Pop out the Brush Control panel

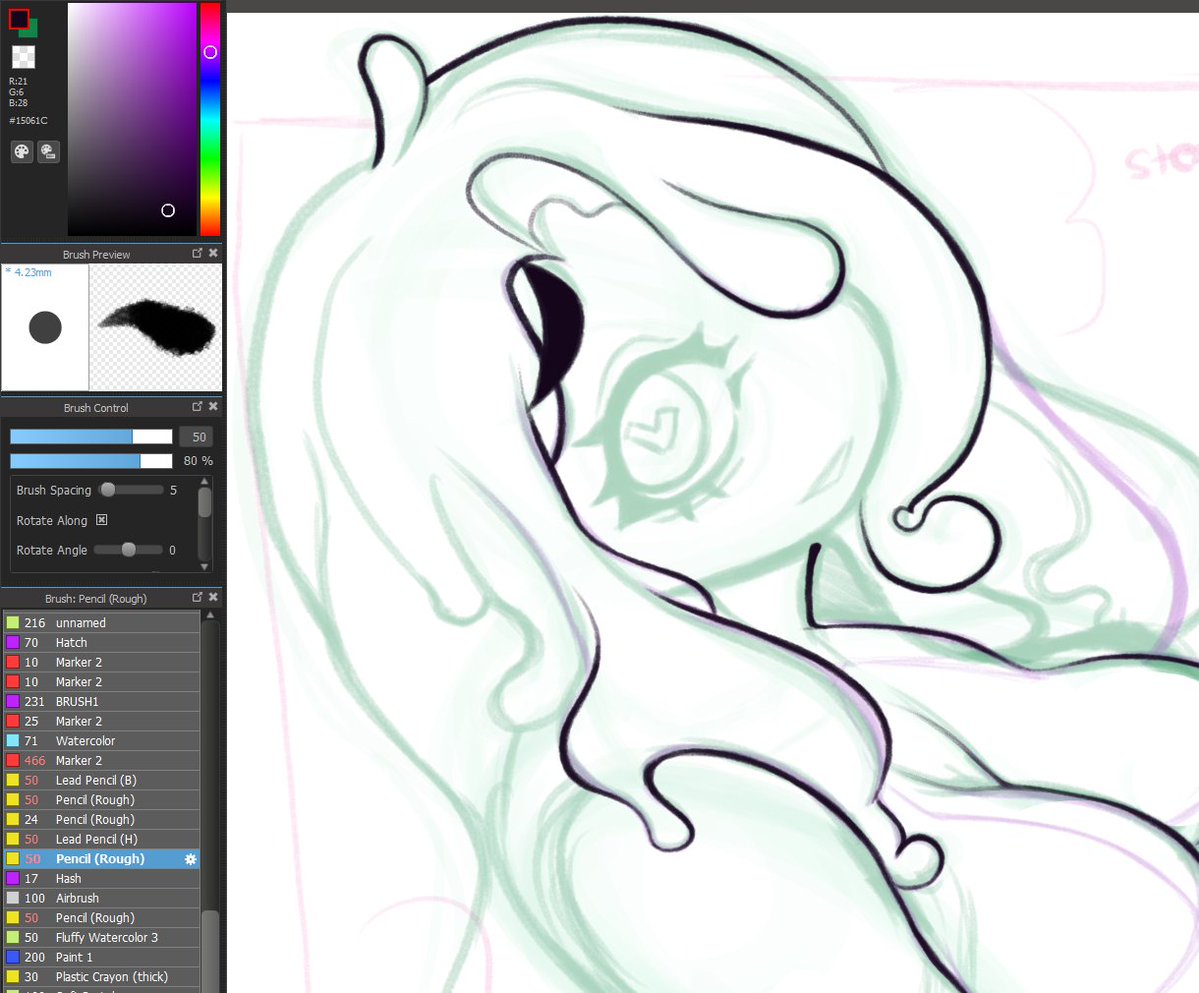pos(197,407)
